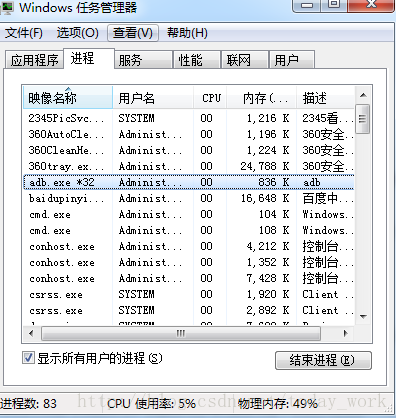Sort by 描述 column header
This screenshot has width=396, height=418.
[x=325, y=98]
